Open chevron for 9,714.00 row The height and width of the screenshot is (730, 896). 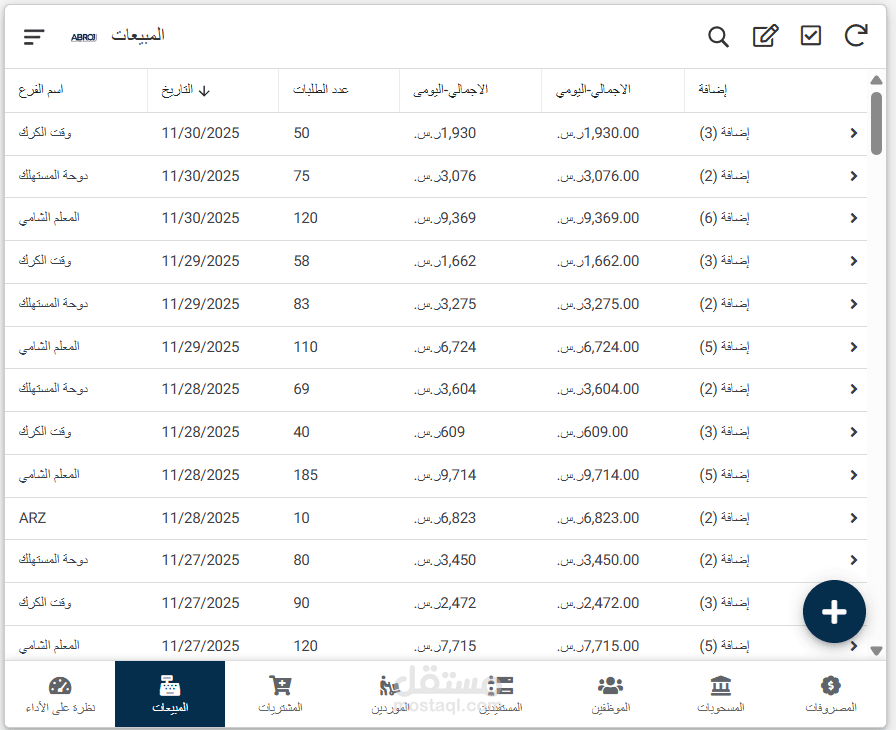(854, 475)
